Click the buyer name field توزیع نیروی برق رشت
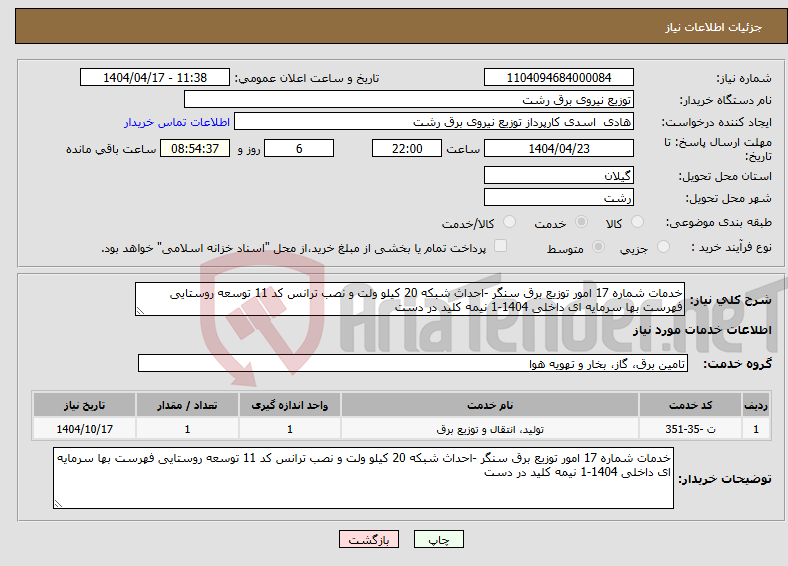 point(409,100)
